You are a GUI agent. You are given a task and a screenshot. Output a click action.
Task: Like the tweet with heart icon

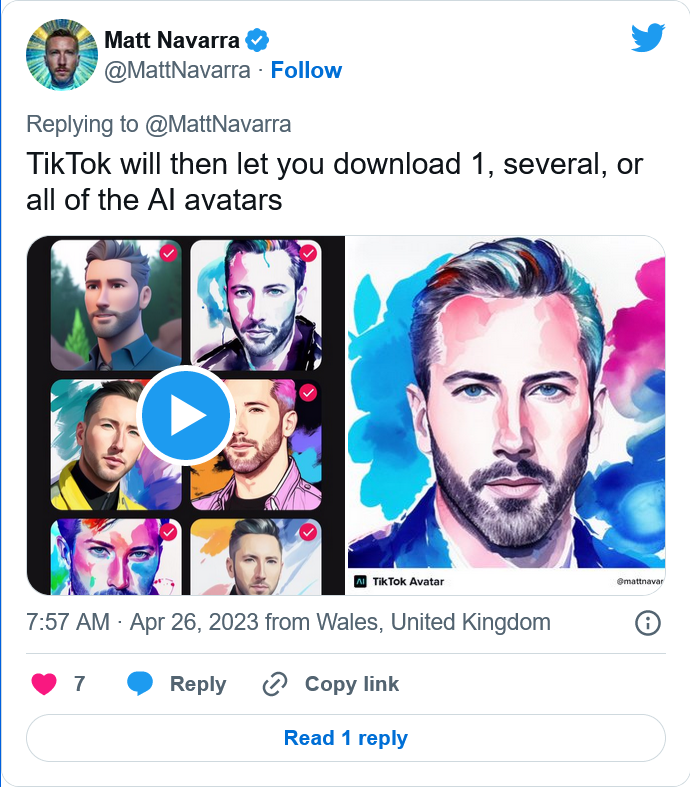point(44,684)
